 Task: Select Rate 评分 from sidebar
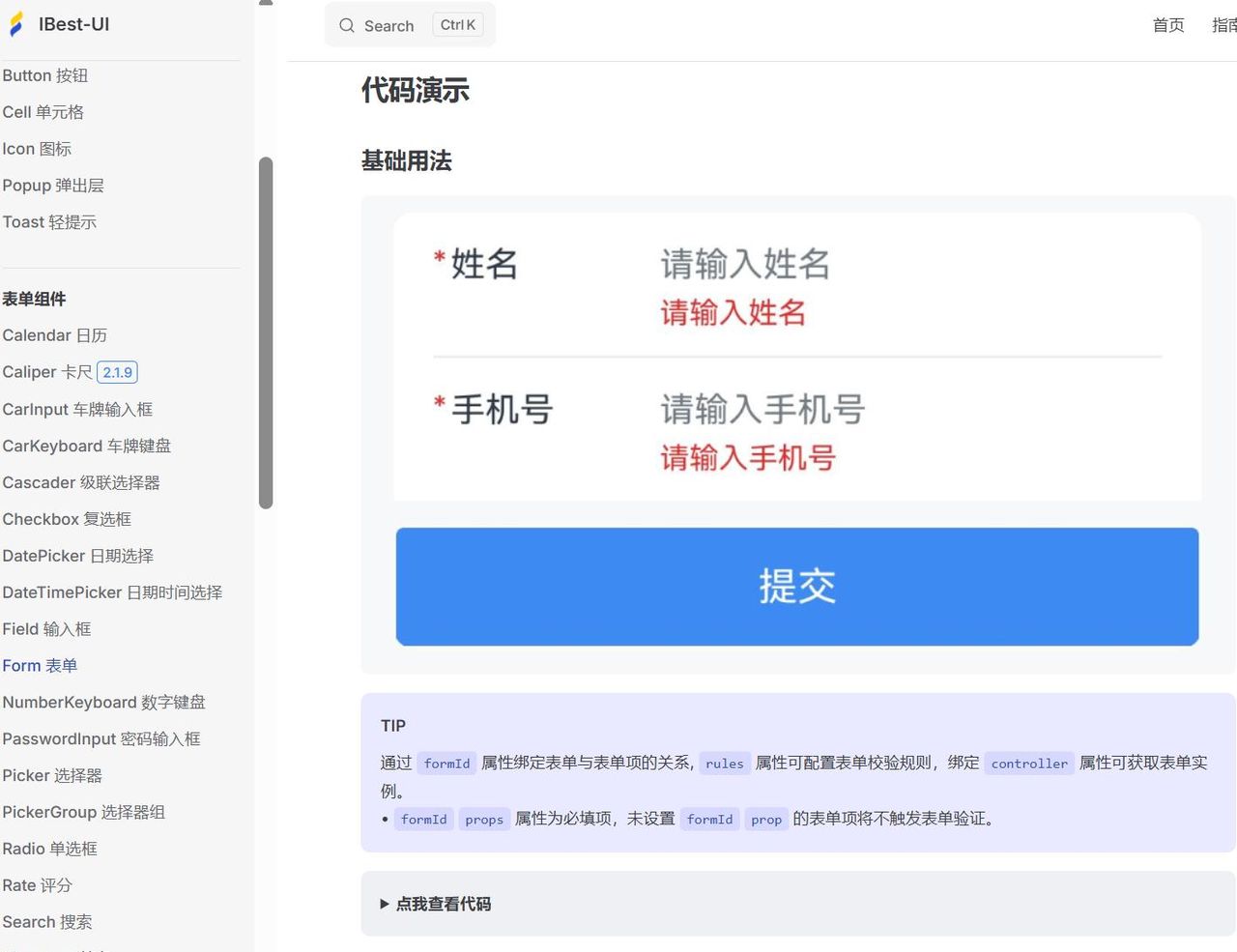(38, 885)
